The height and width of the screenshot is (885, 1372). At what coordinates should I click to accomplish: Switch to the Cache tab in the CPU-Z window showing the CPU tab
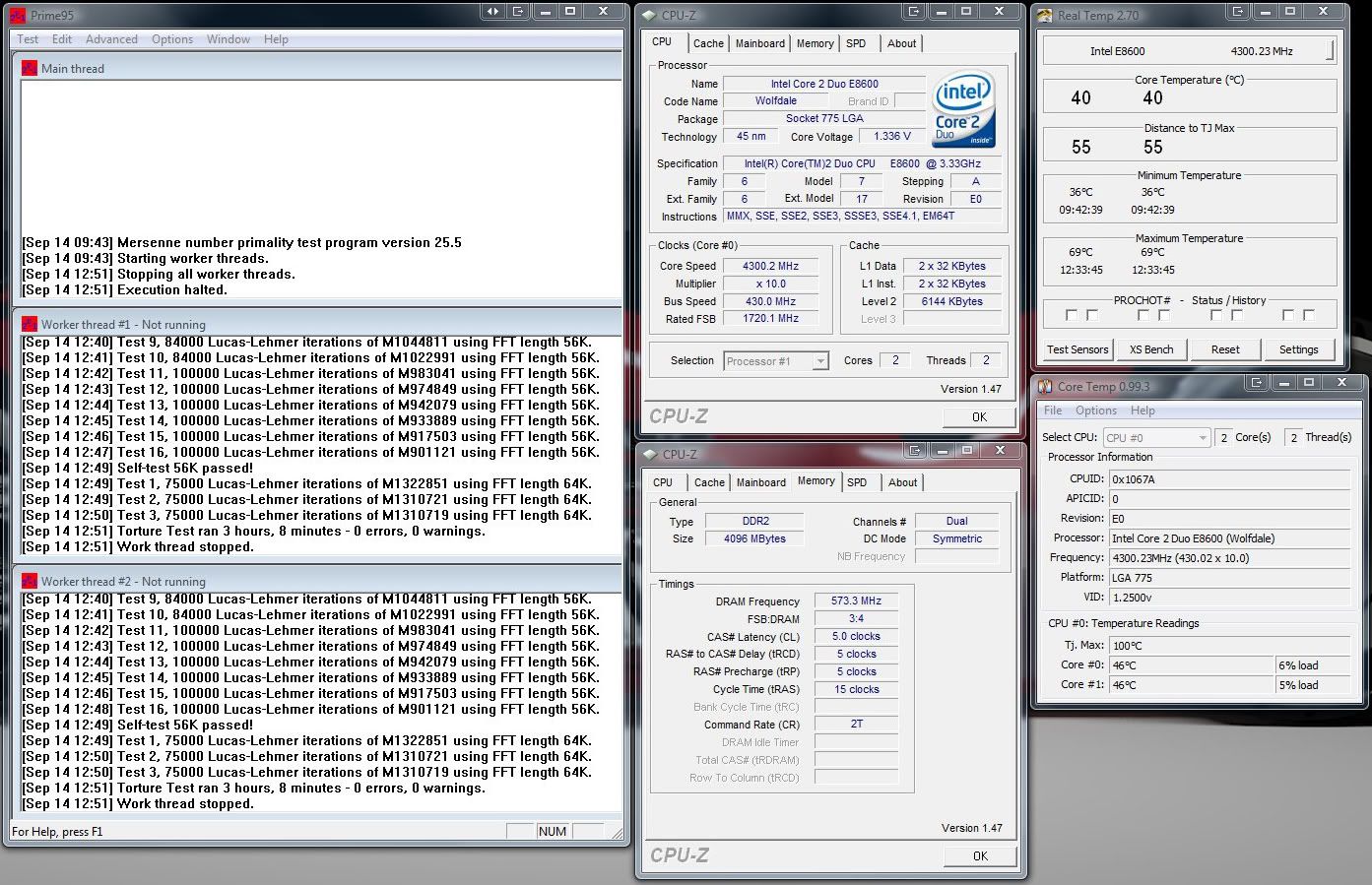pos(708,43)
